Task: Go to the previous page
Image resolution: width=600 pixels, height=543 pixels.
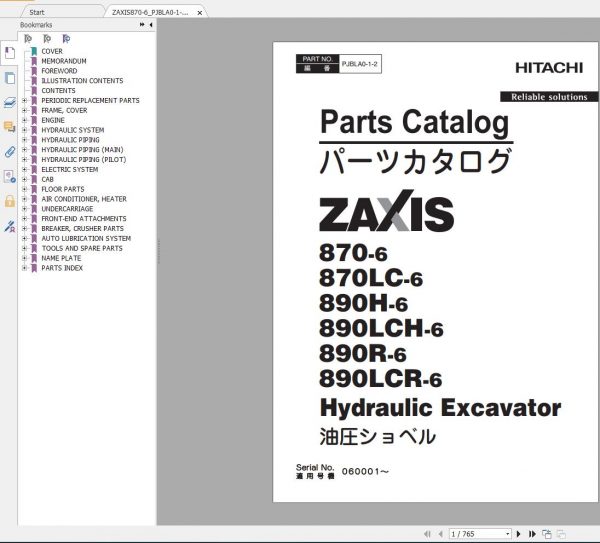Action: (440, 534)
